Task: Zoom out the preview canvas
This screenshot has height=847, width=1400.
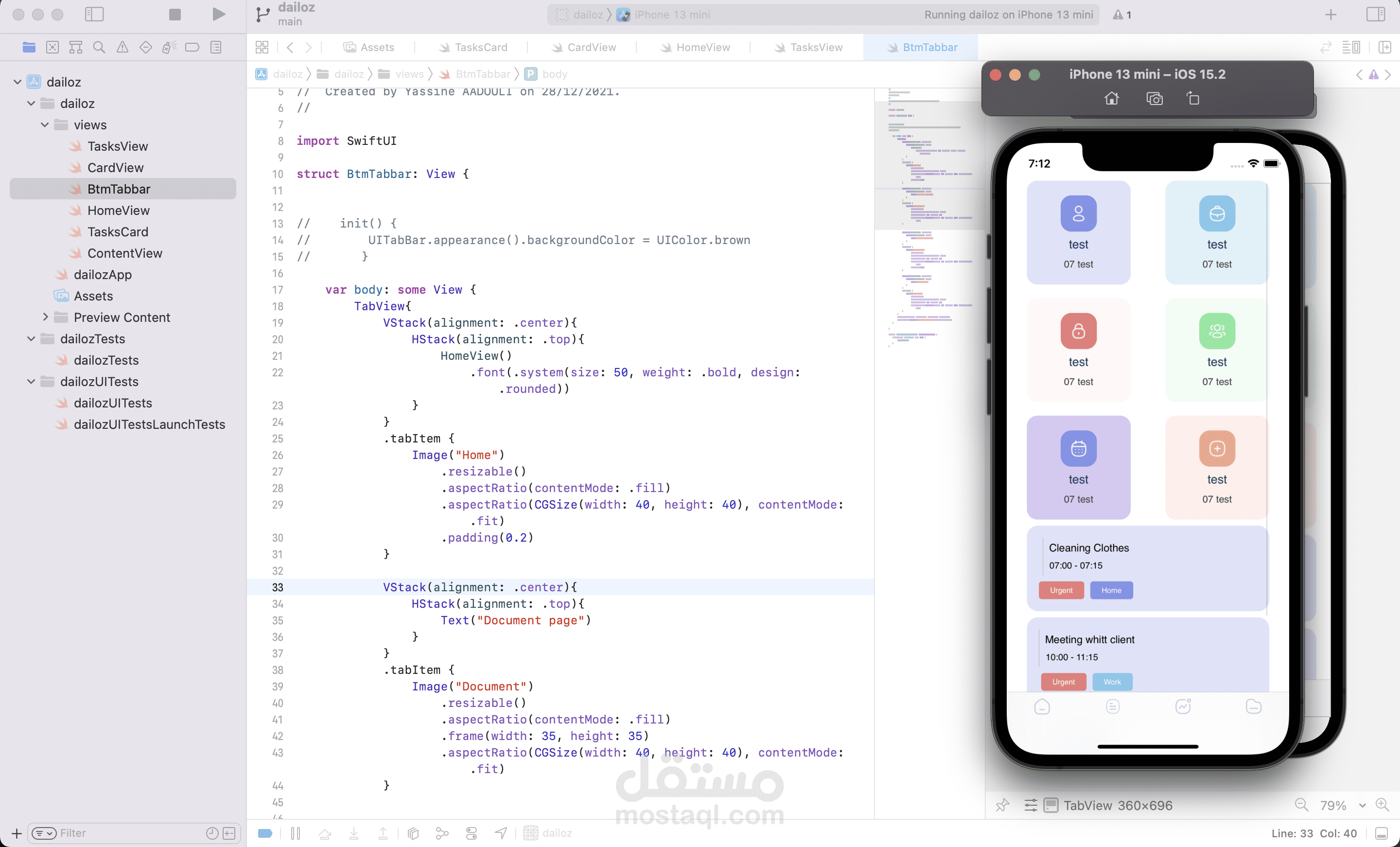Action: coord(1301,805)
